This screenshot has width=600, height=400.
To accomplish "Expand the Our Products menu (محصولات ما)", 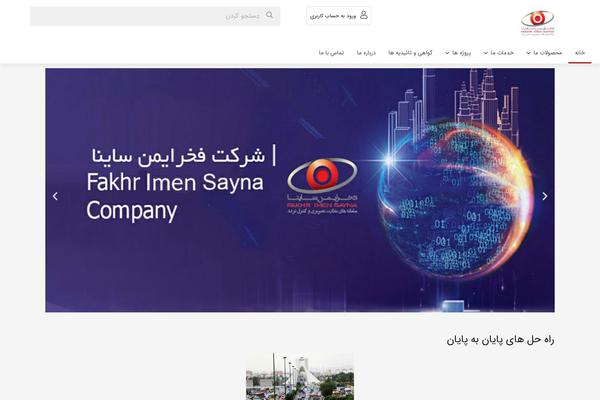I will tap(544, 53).
